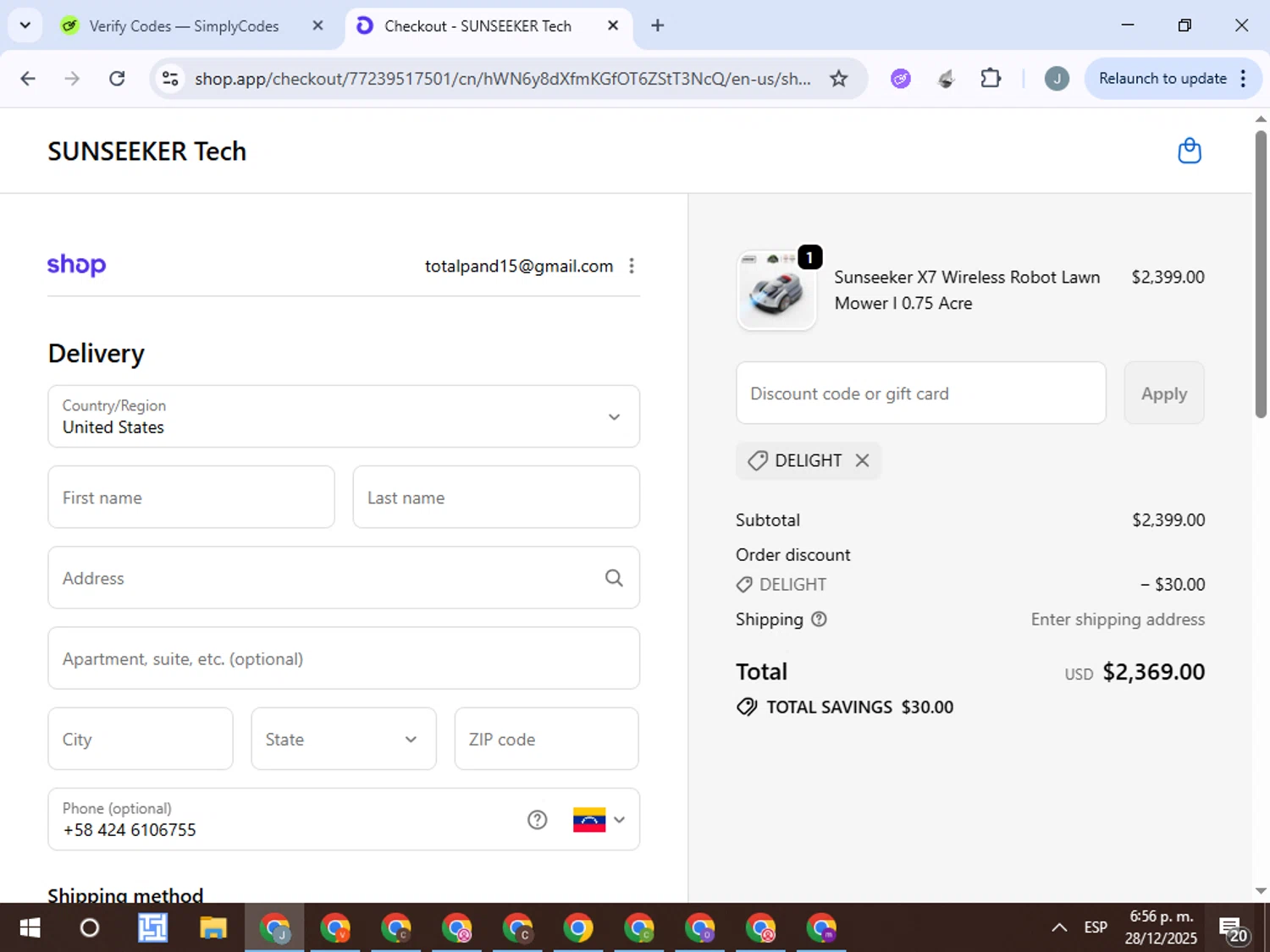Image resolution: width=1270 pixels, height=952 pixels.
Task: Click the email totalpand15@gmail.com
Action: (x=519, y=266)
